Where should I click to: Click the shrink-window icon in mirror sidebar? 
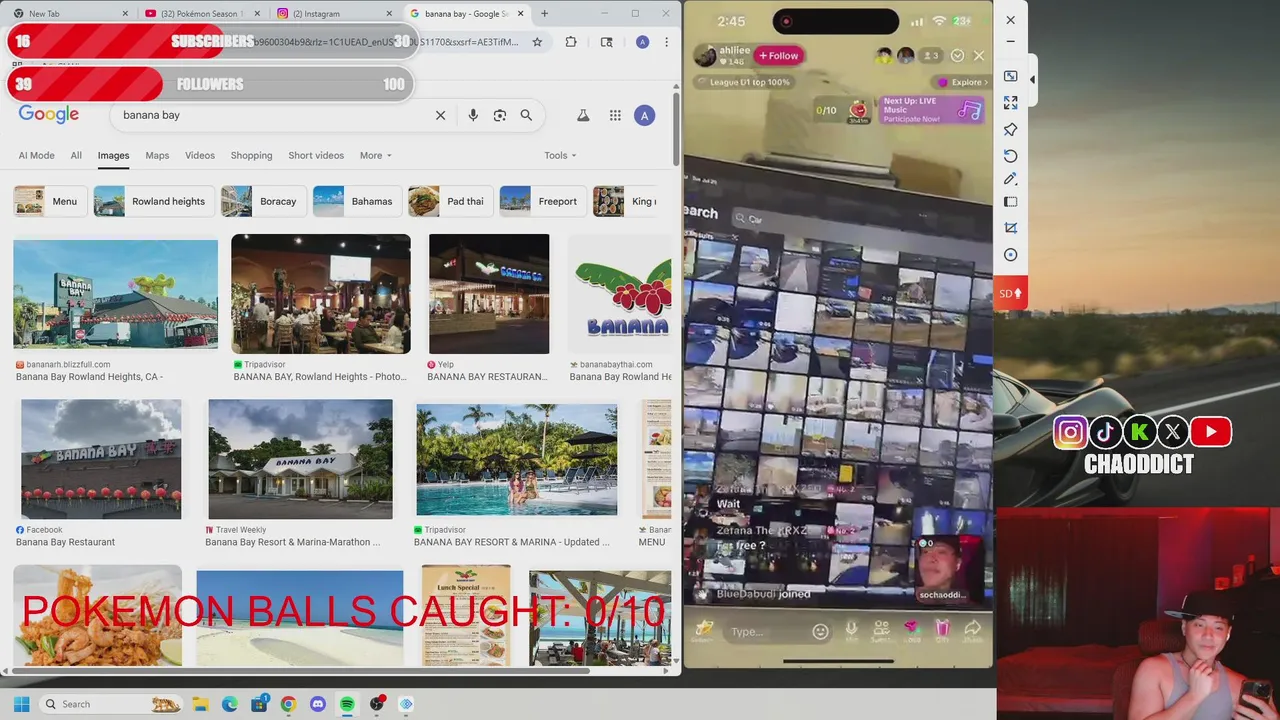(1010, 77)
